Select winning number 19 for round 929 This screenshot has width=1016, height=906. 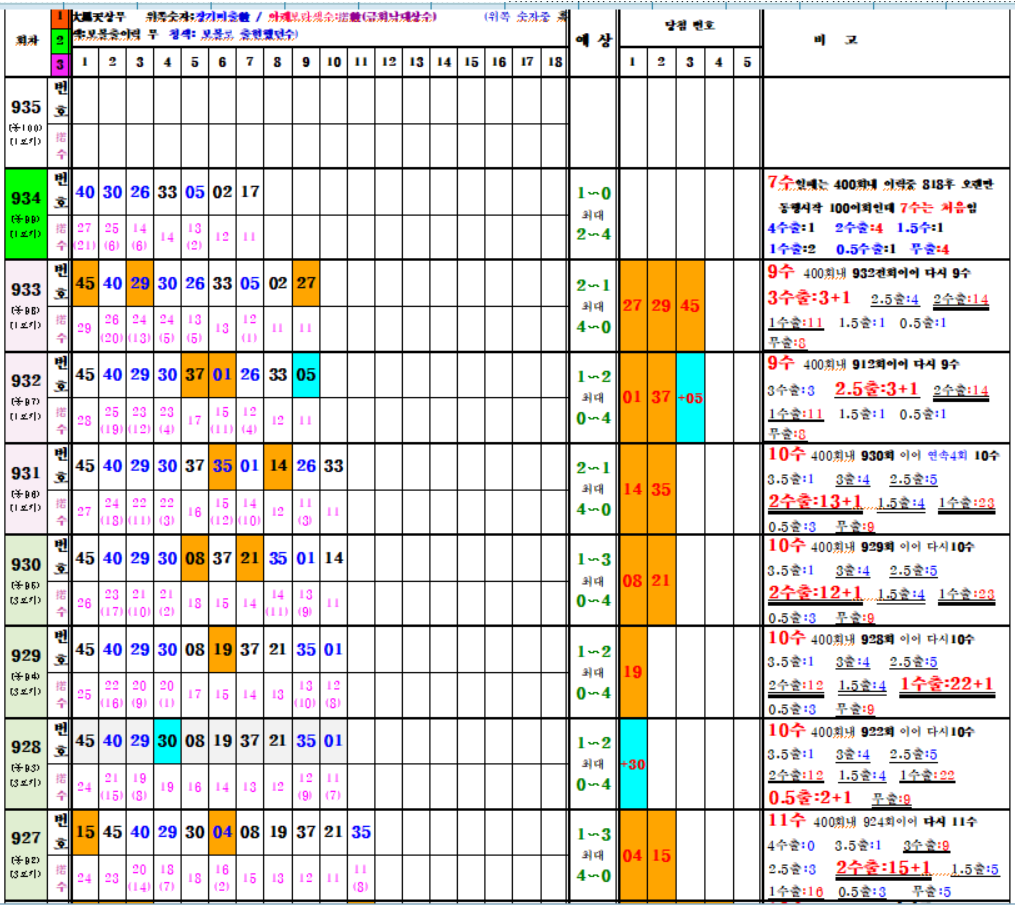tap(633, 672)
